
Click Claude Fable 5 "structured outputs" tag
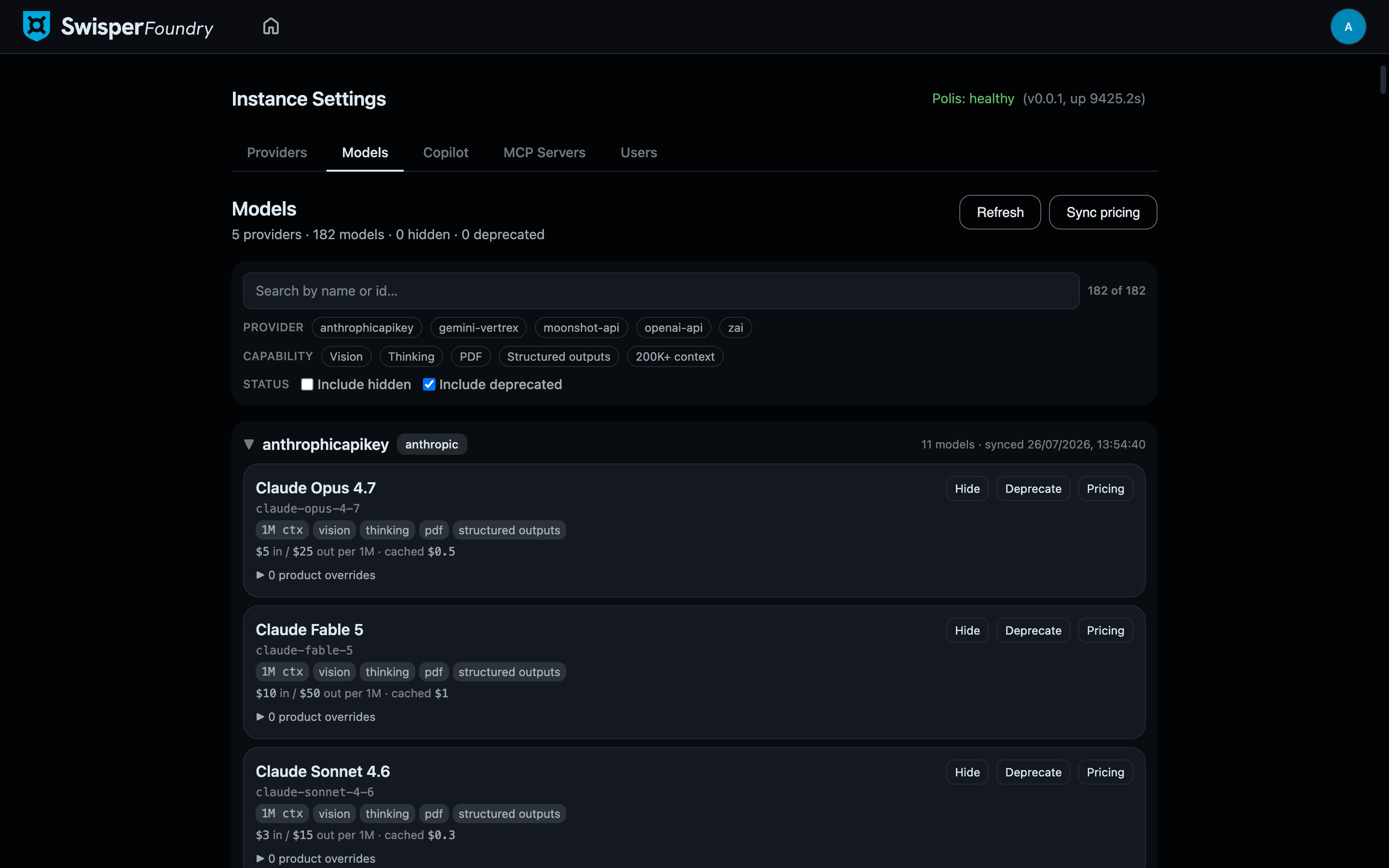coord(509,672)
